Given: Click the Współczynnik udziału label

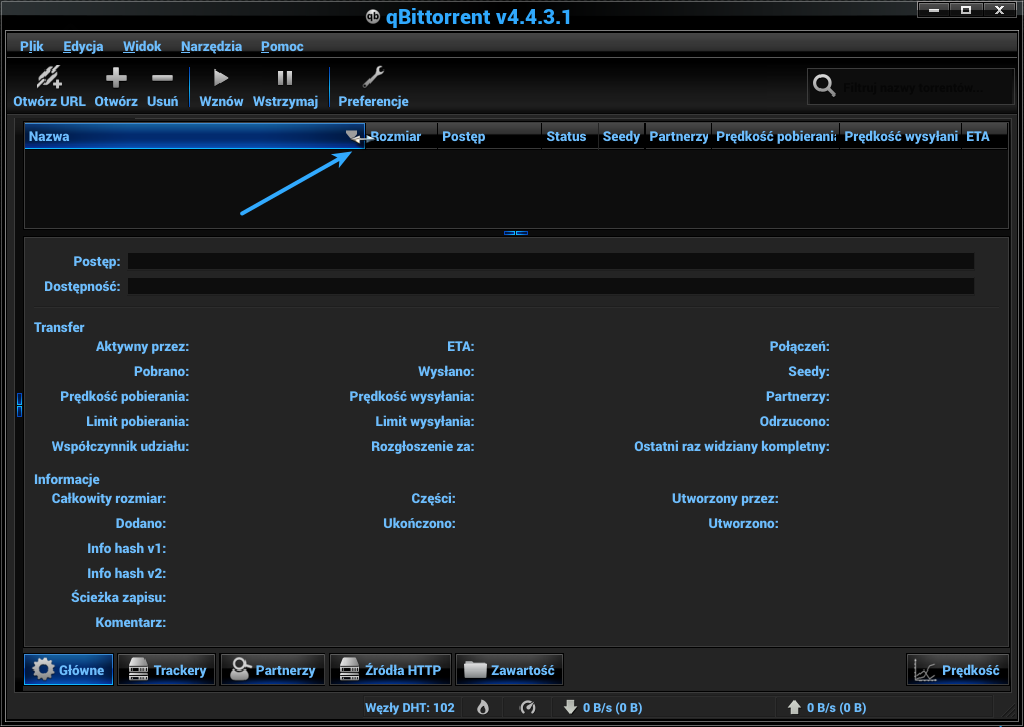Looking at the screenshot, I should pos(120,447).
